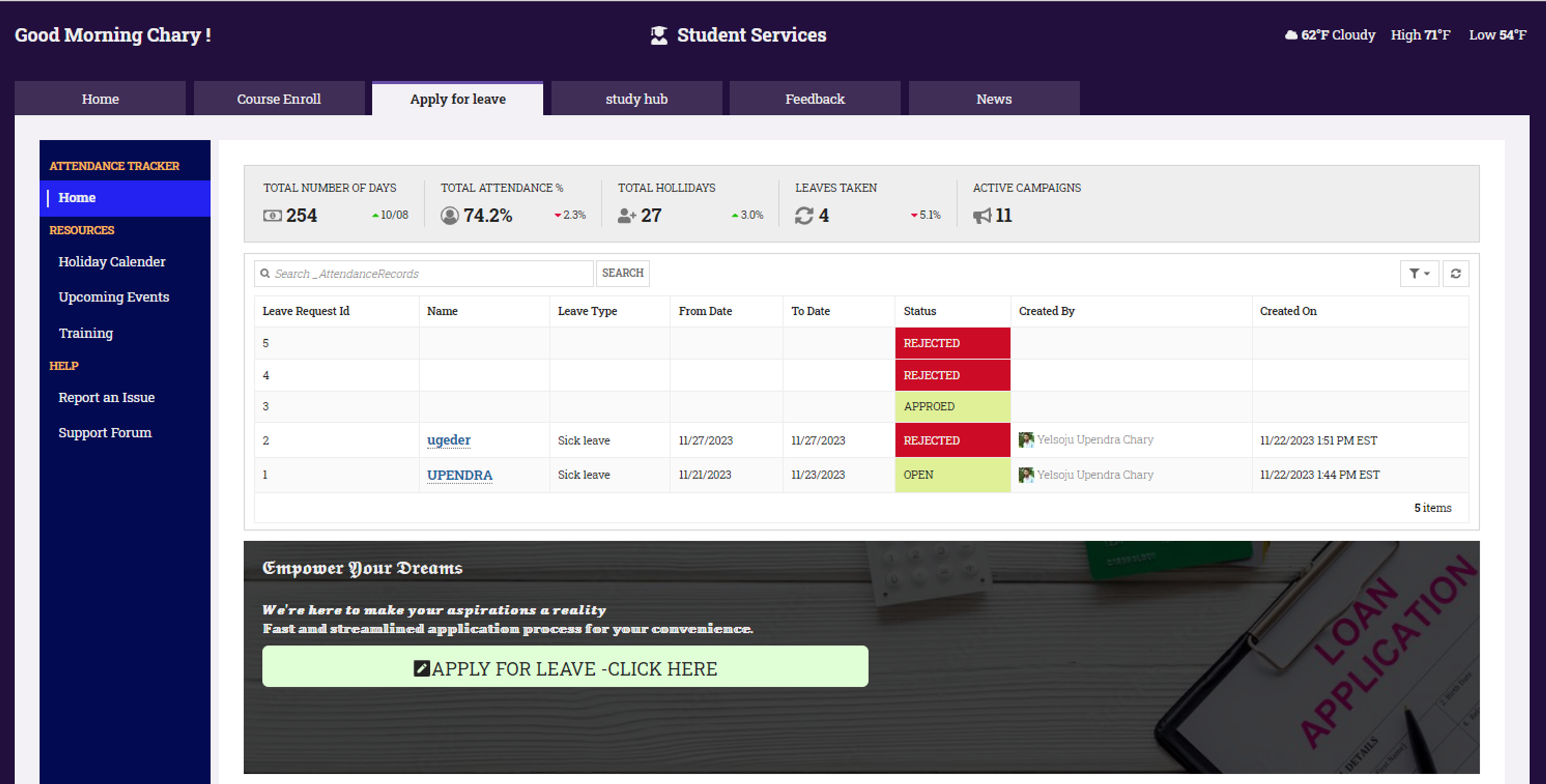Screen dimensions: 1546x784
Task: Click the refresh icon beside Leaves Taken 4
Action: click(804, 215)
